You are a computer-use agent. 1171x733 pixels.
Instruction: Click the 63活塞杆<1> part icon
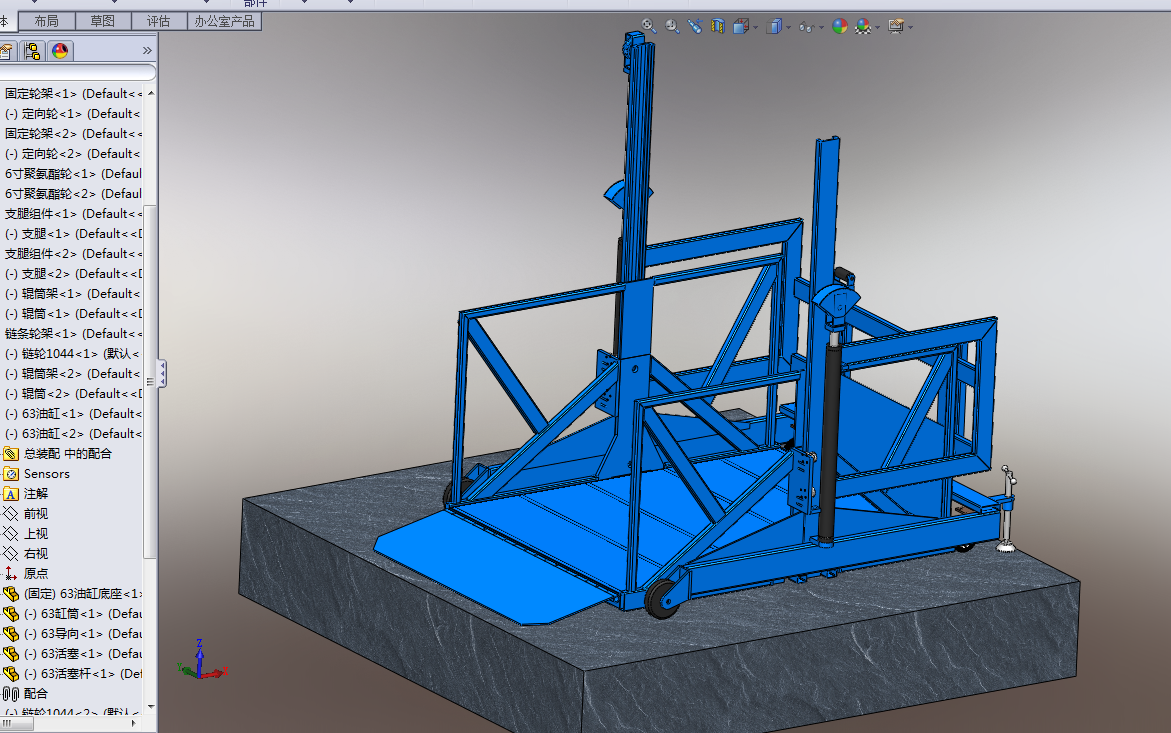click(10, 674)
